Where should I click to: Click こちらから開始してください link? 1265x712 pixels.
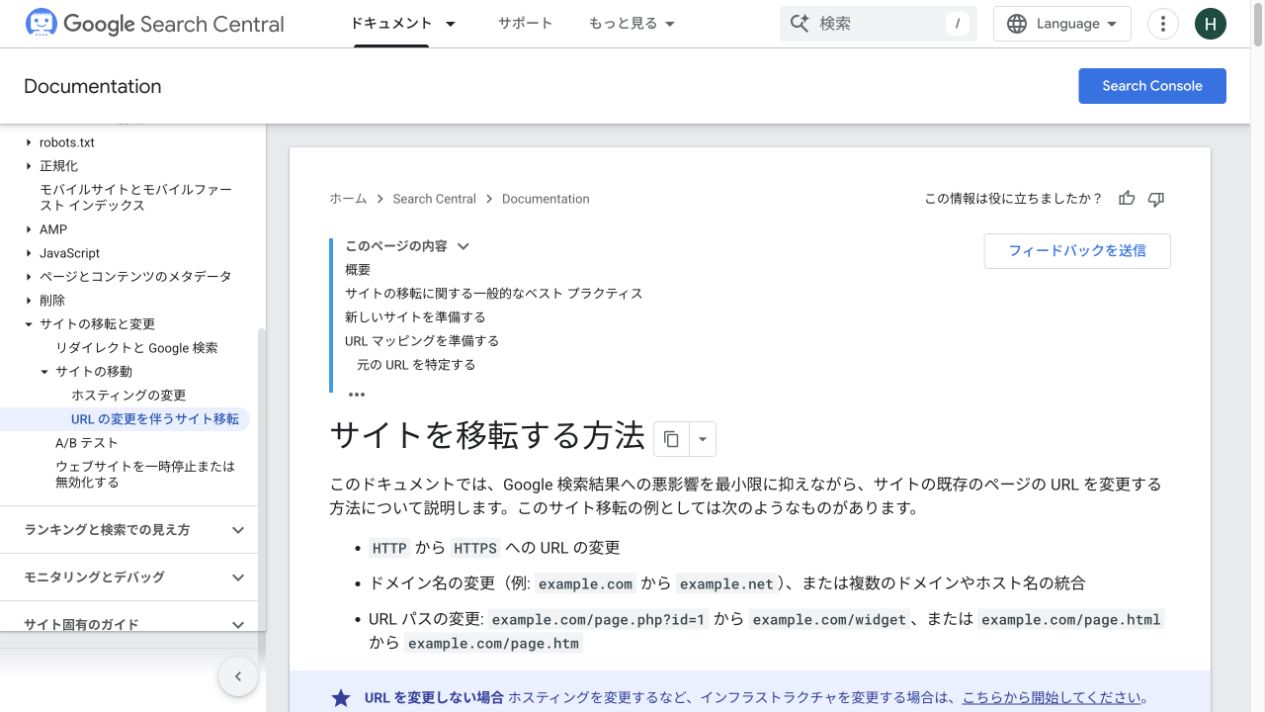coord(1051,698)
